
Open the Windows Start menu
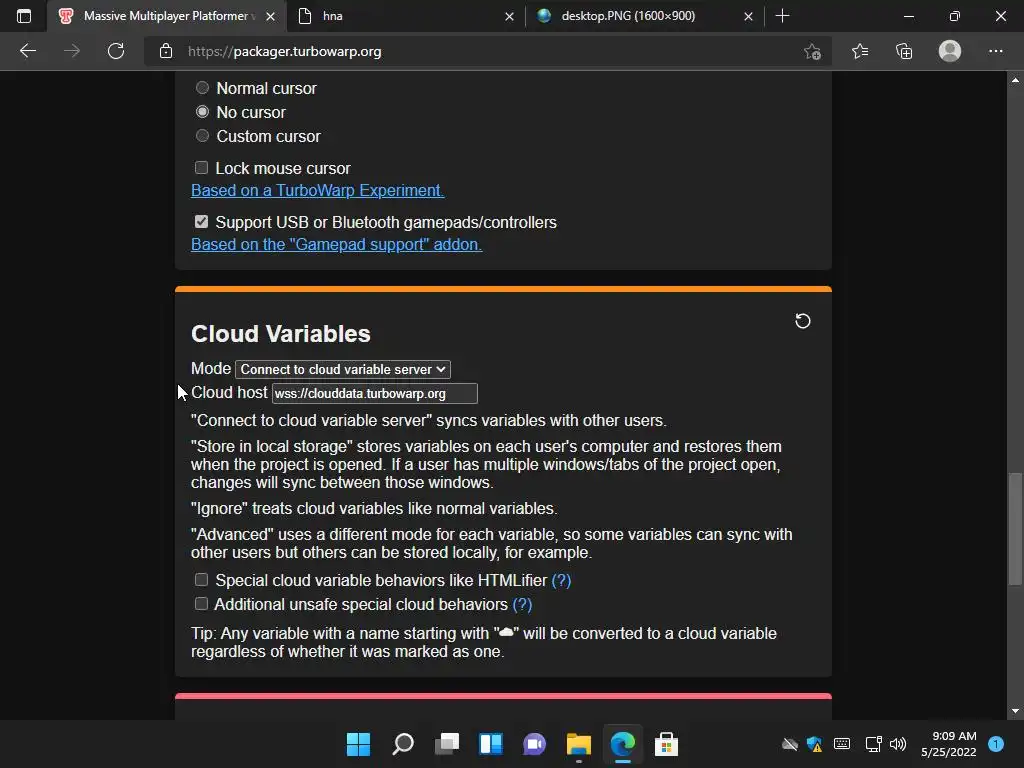pos(358,744)
